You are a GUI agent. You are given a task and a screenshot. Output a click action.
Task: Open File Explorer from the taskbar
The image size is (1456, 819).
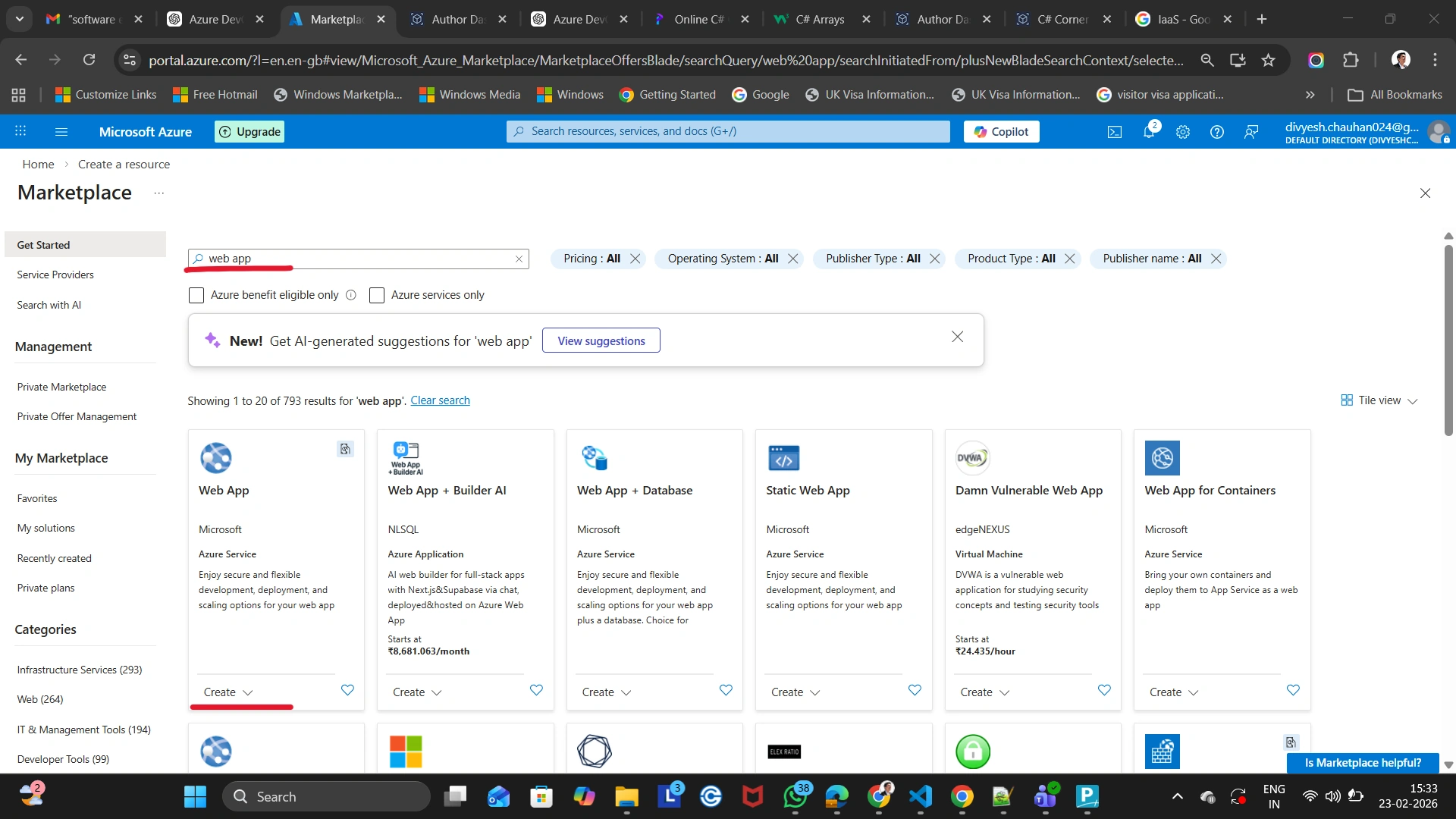626,796
